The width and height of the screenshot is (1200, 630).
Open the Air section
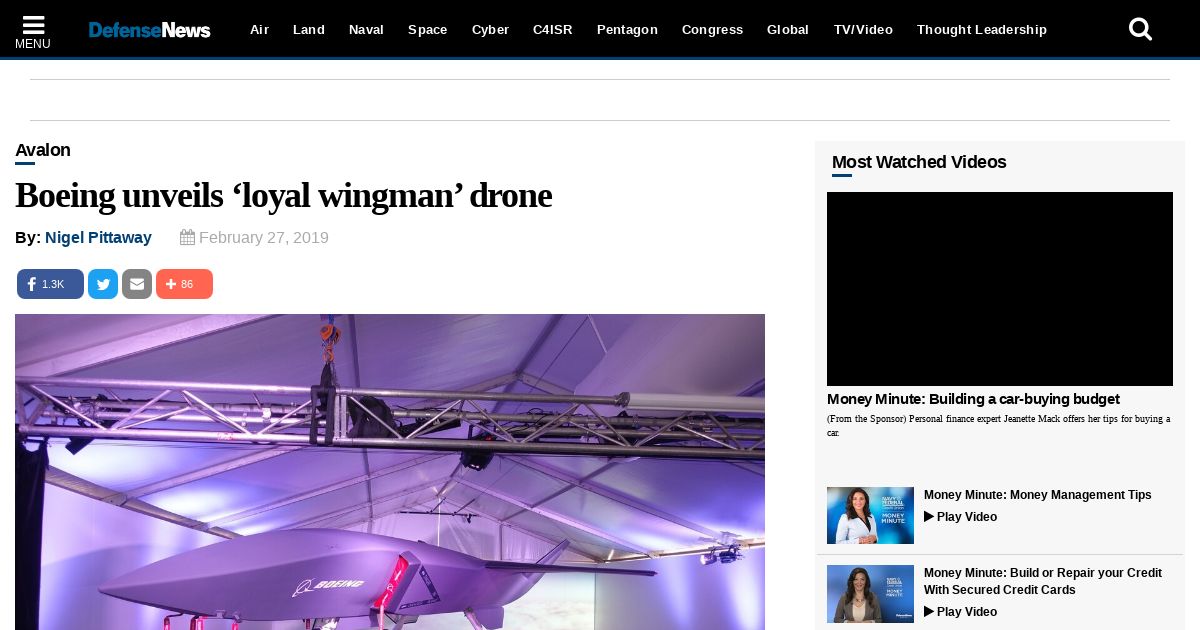(259, 30)
